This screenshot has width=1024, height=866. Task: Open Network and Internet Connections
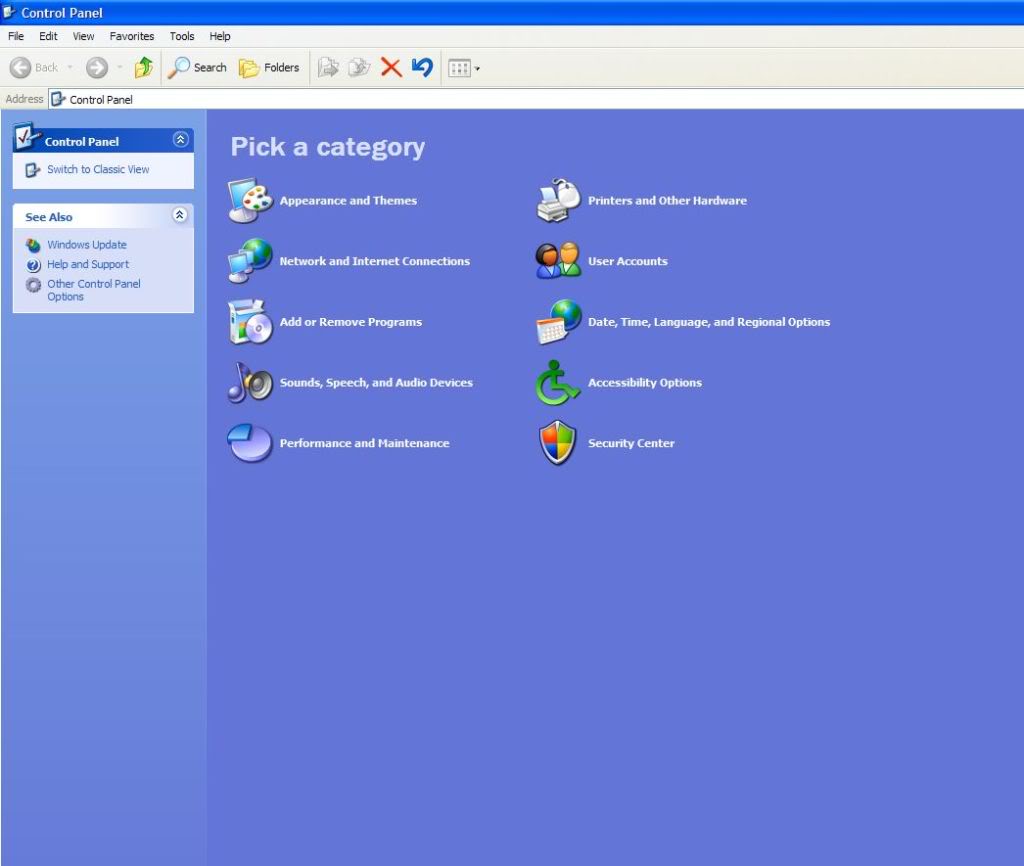tap(373, 261)
